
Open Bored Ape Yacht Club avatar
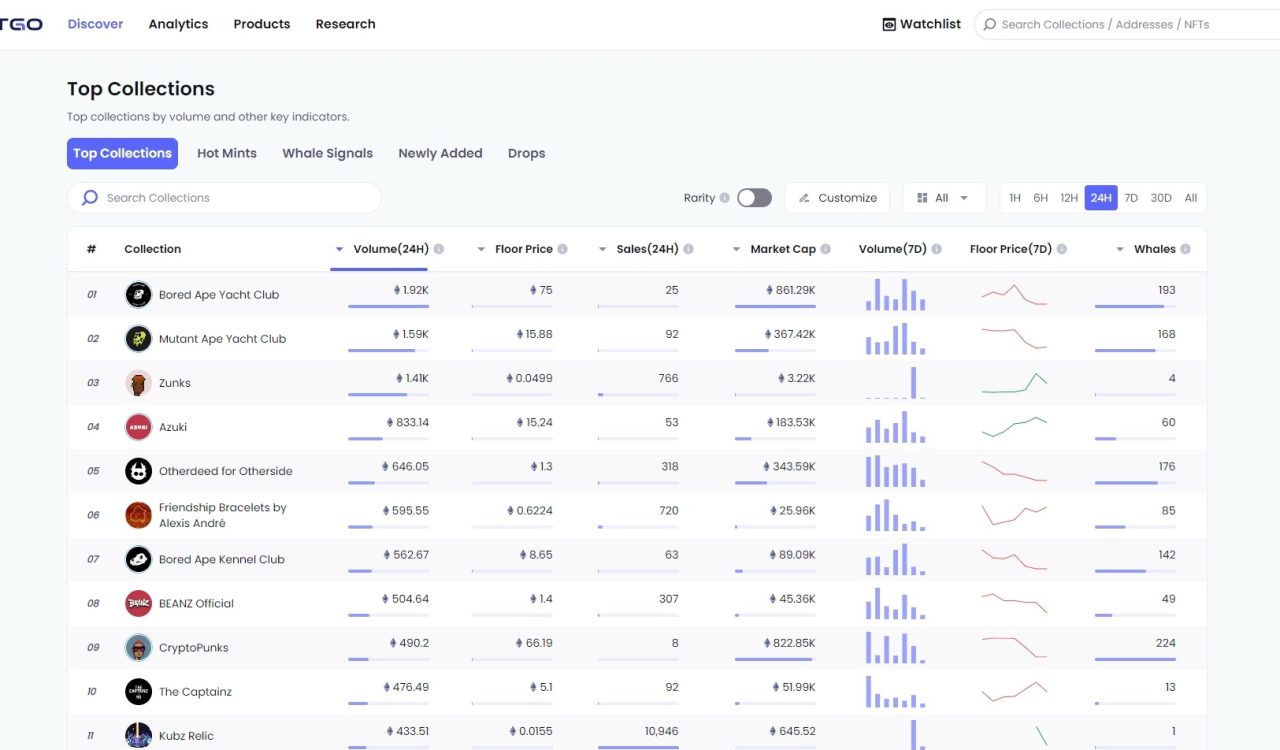pos(138,295)
